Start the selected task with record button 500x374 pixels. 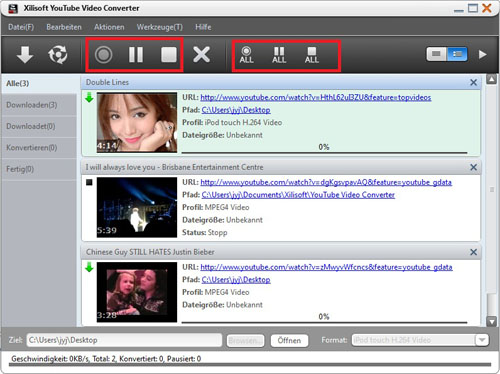[103, 54]
